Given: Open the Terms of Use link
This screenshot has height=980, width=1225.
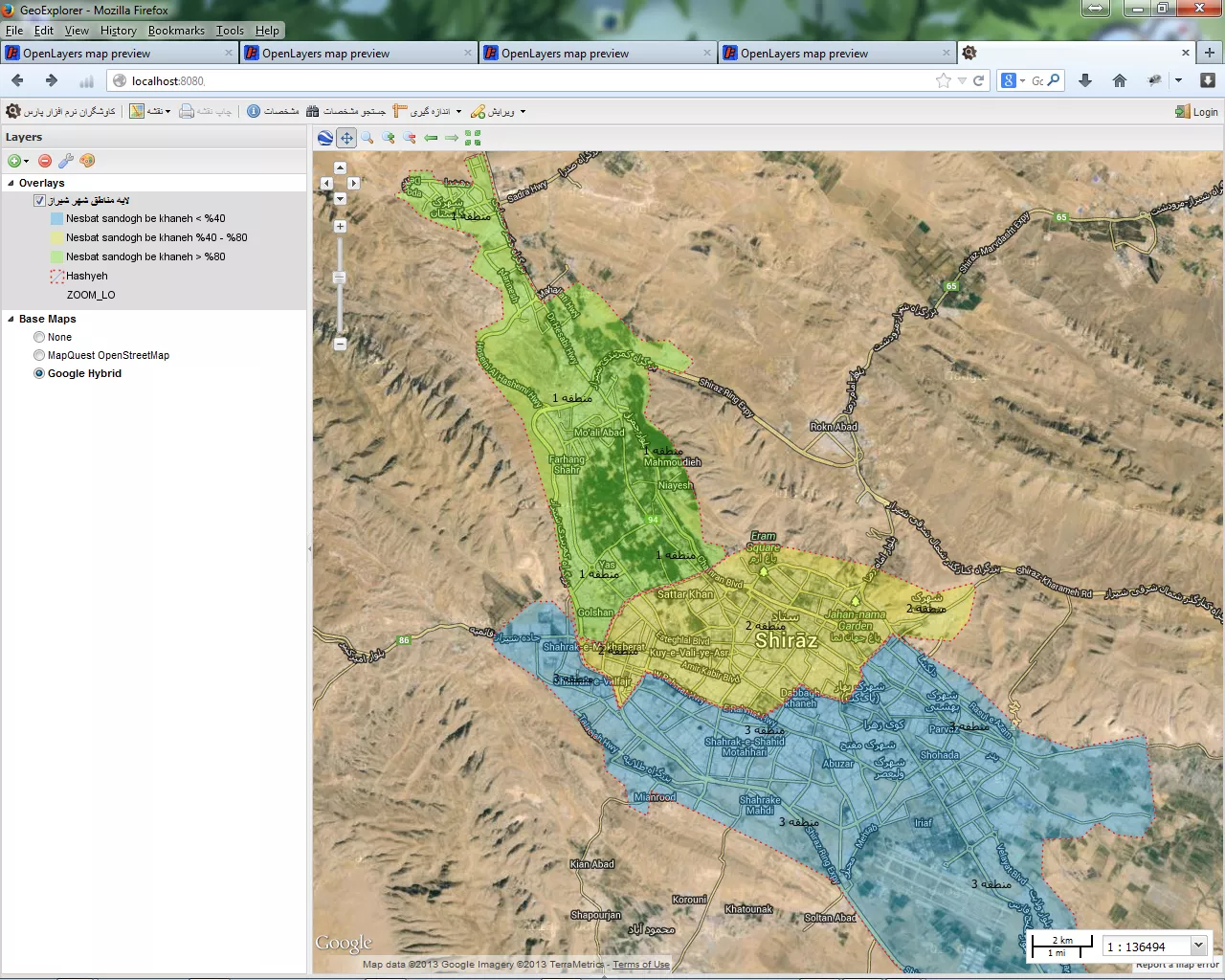Looking at the screenshot, I should point(641,965).
